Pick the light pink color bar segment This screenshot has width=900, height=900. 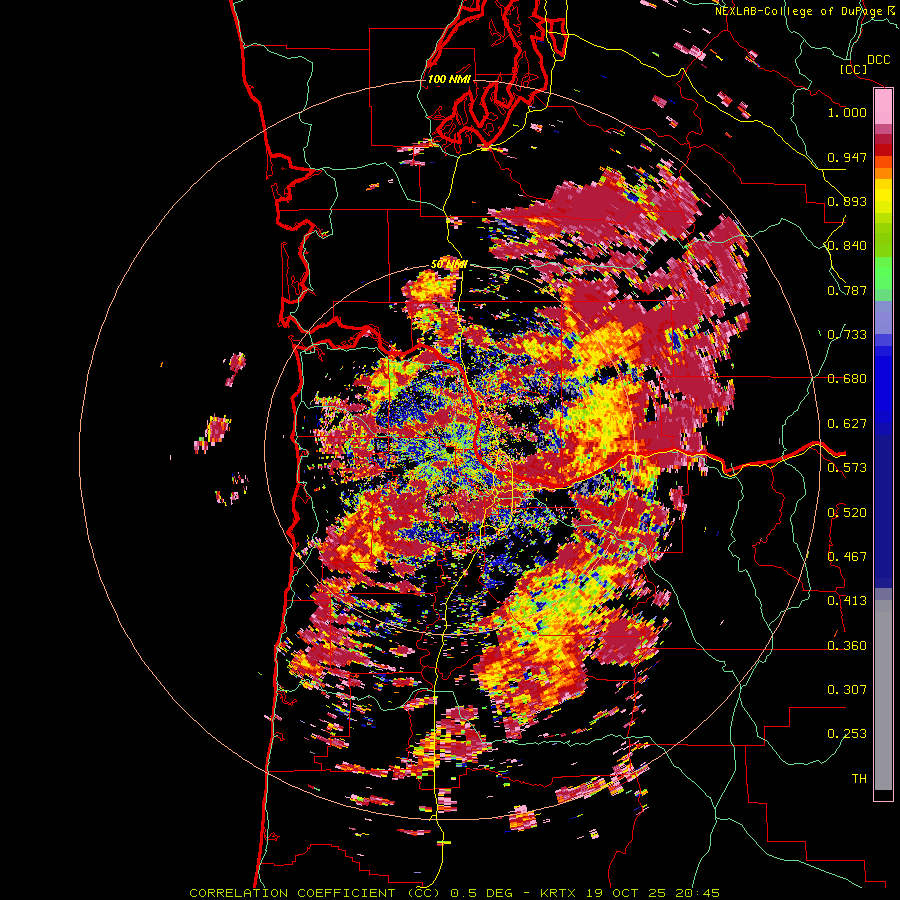click(x=883, y=106)
